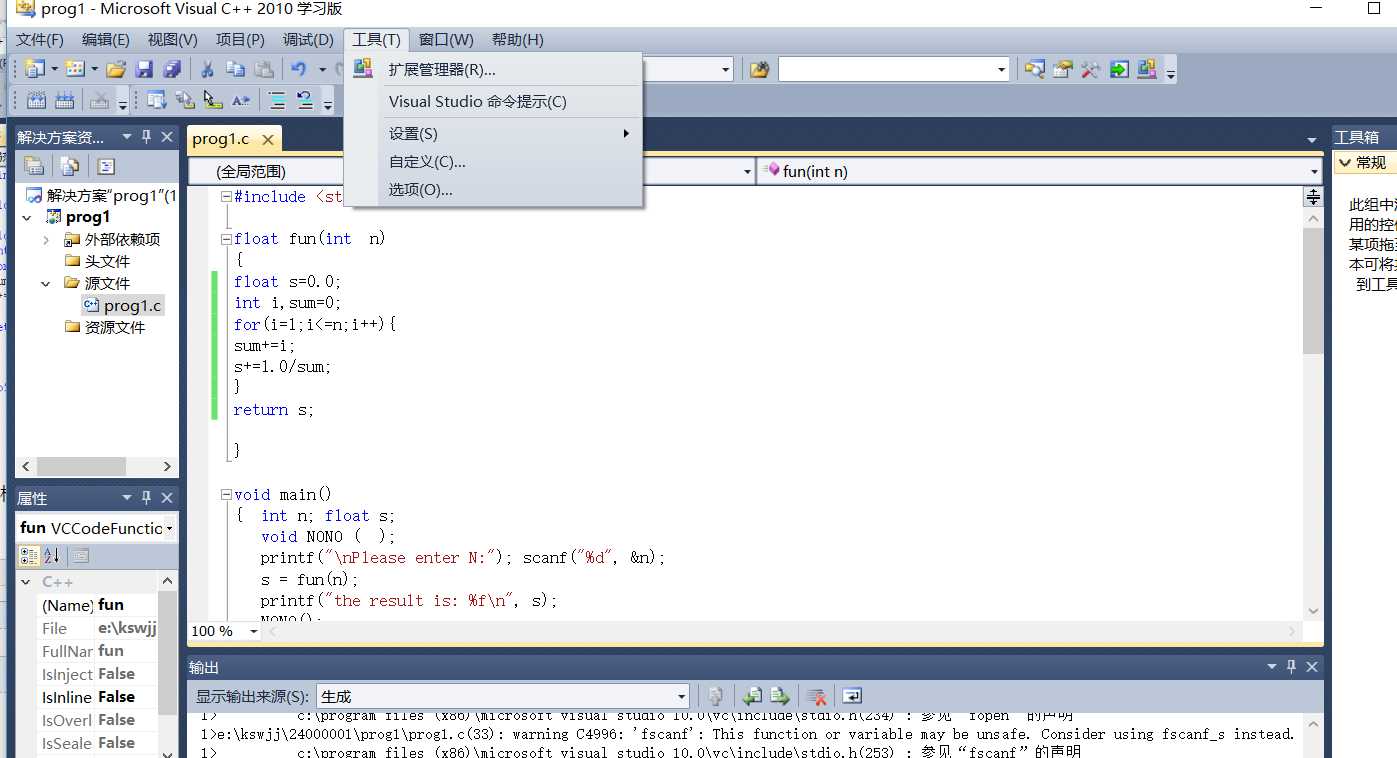The image size is (1397, 758).
Task: Collapse the main function outline box
Action: [226, 494]
